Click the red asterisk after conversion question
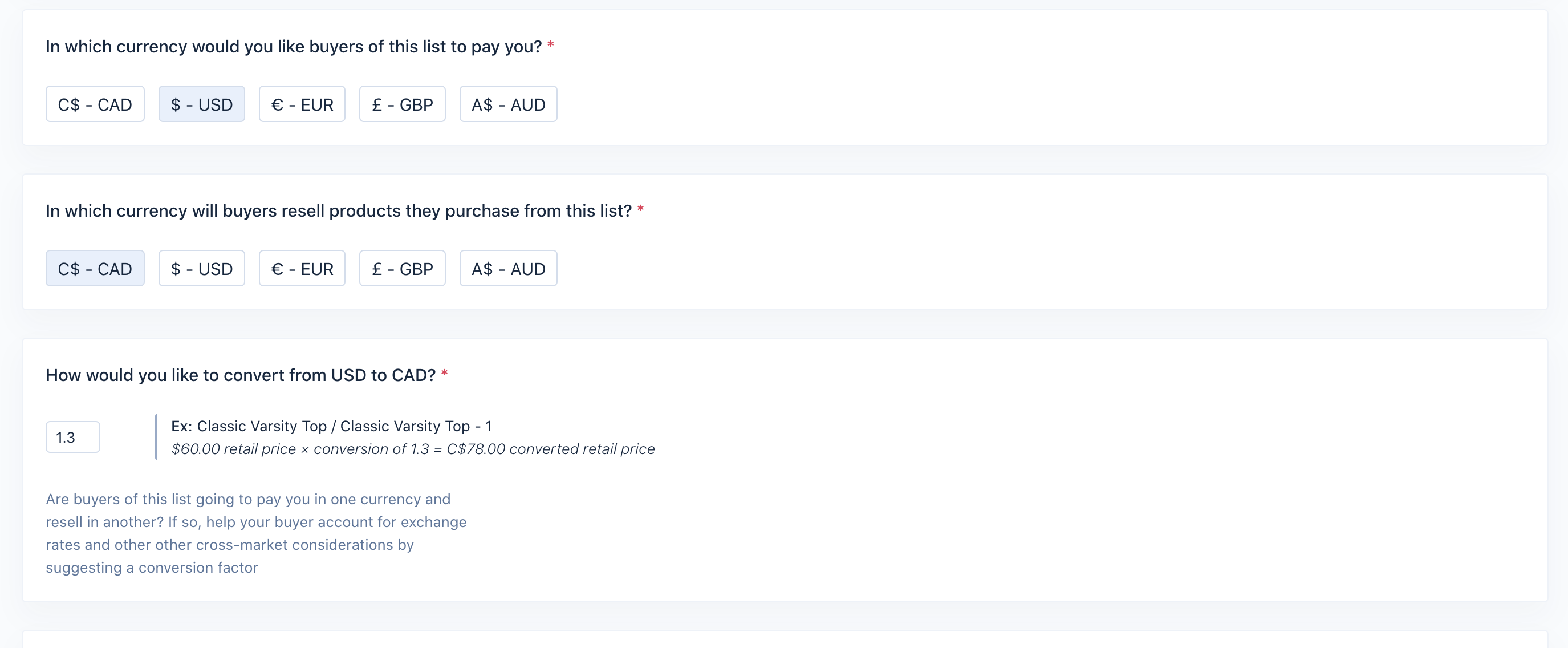The height and width of the screenshot is (648, 1568). 444,373
